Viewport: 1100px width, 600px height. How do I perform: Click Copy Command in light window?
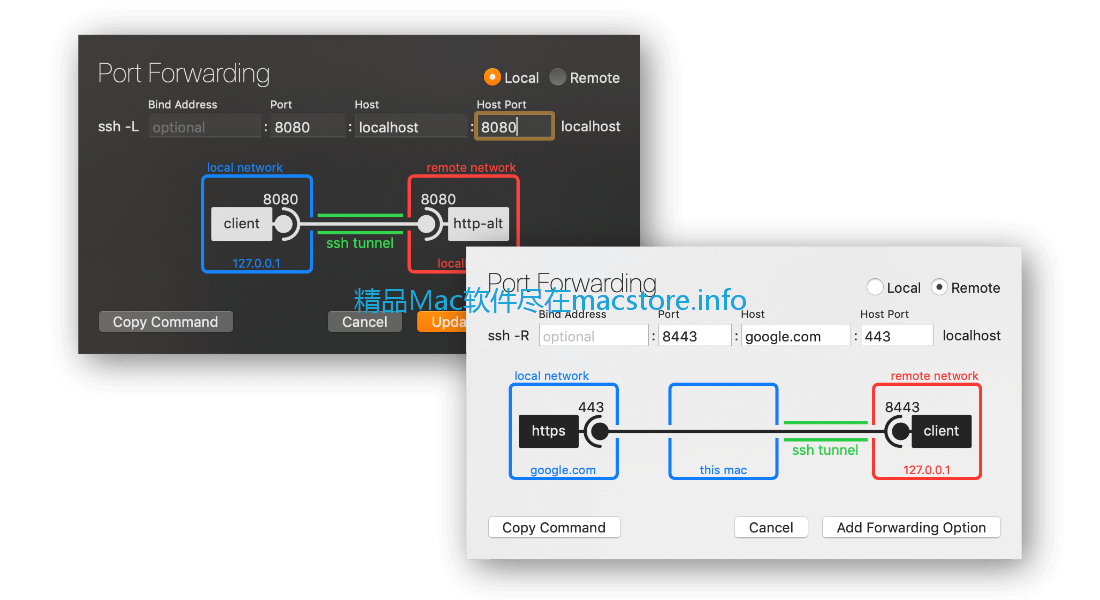[554, 528]
